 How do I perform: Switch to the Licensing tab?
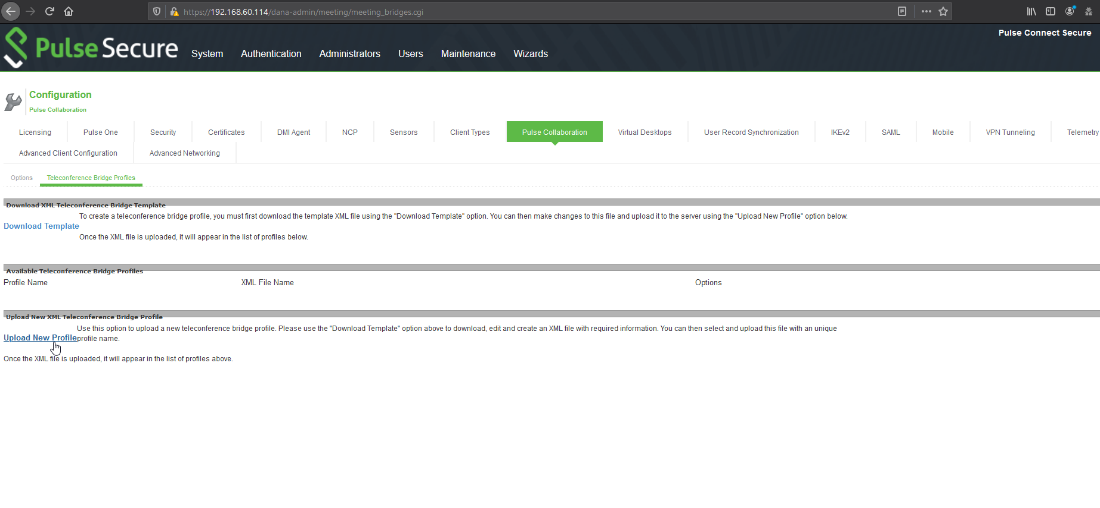point(35,132)
